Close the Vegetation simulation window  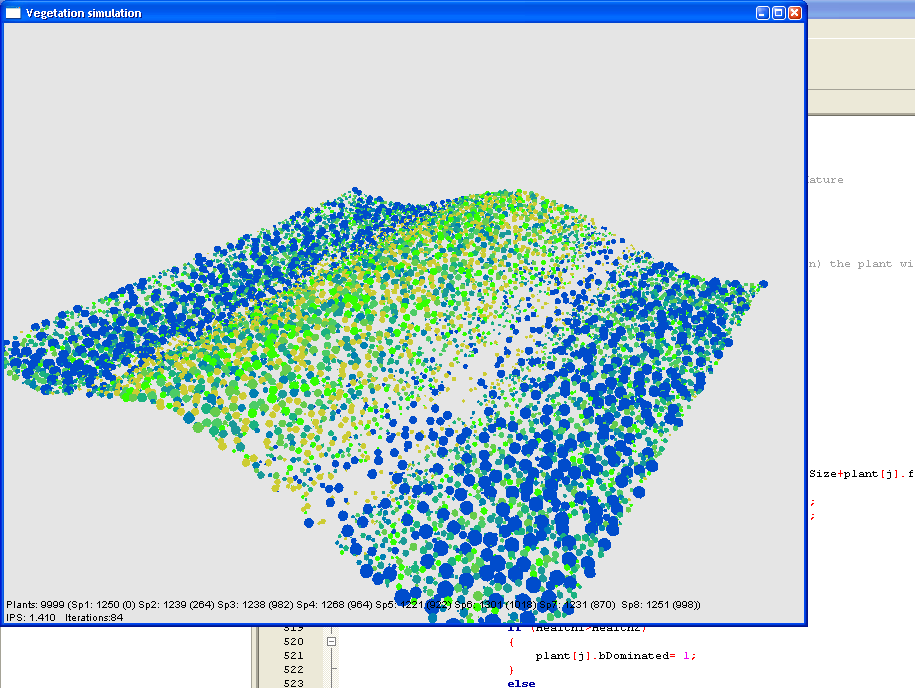[795, 13]
